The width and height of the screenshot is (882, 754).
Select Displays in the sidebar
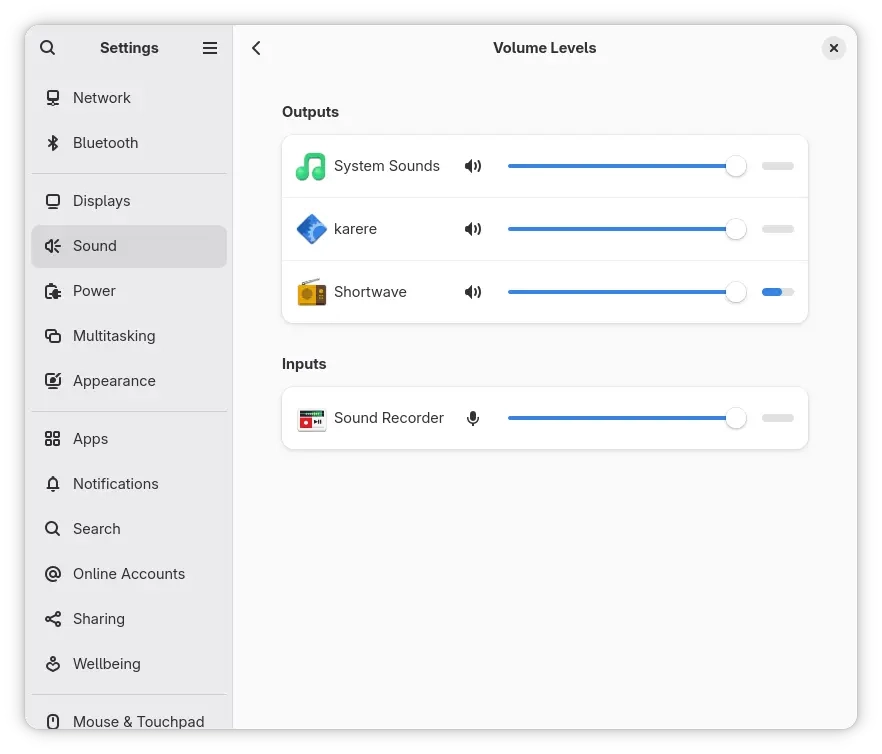pos(101,201)
